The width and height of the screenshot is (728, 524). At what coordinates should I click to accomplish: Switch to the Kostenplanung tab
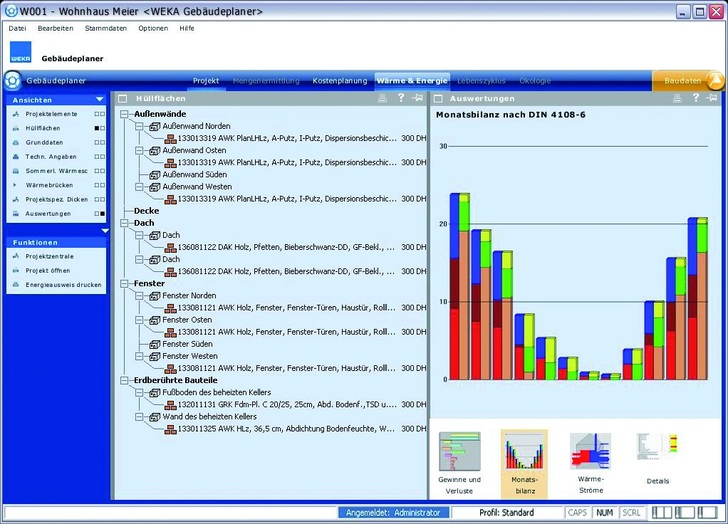pos(340,80)
